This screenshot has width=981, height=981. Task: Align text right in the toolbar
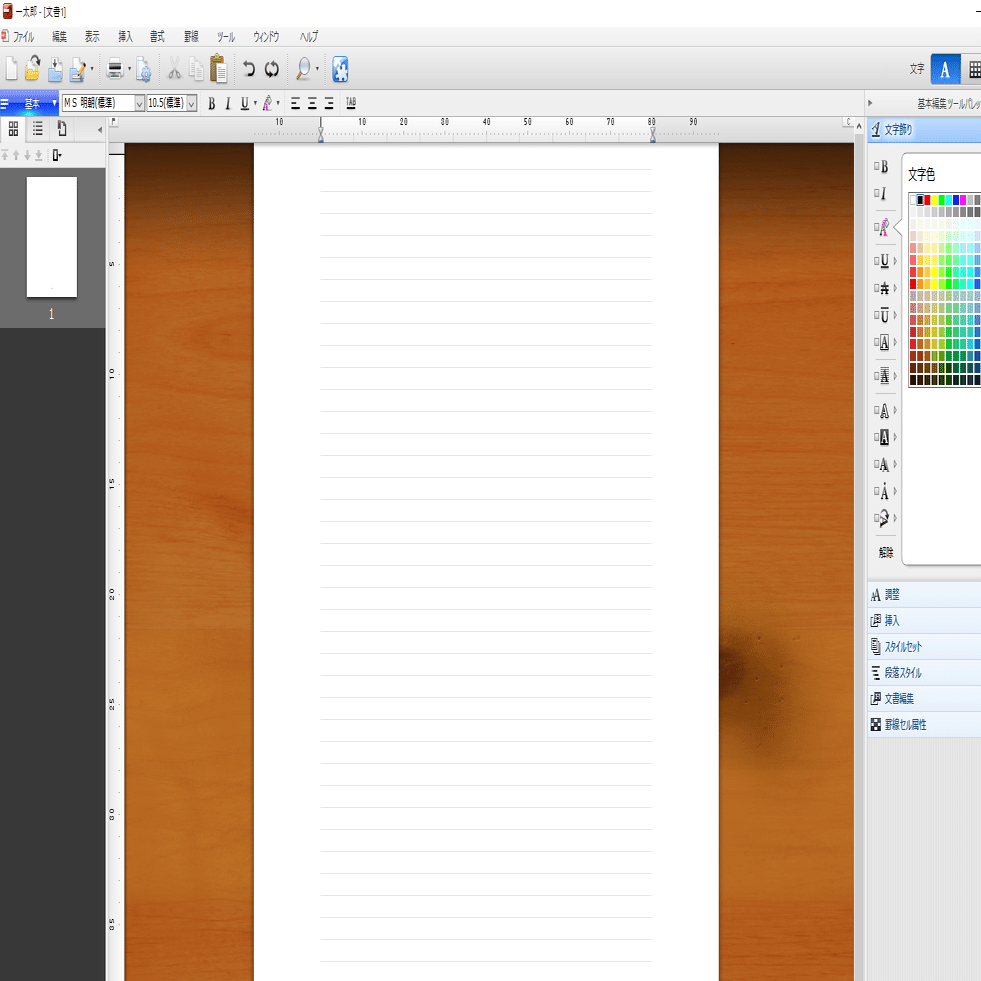(329, 103)
